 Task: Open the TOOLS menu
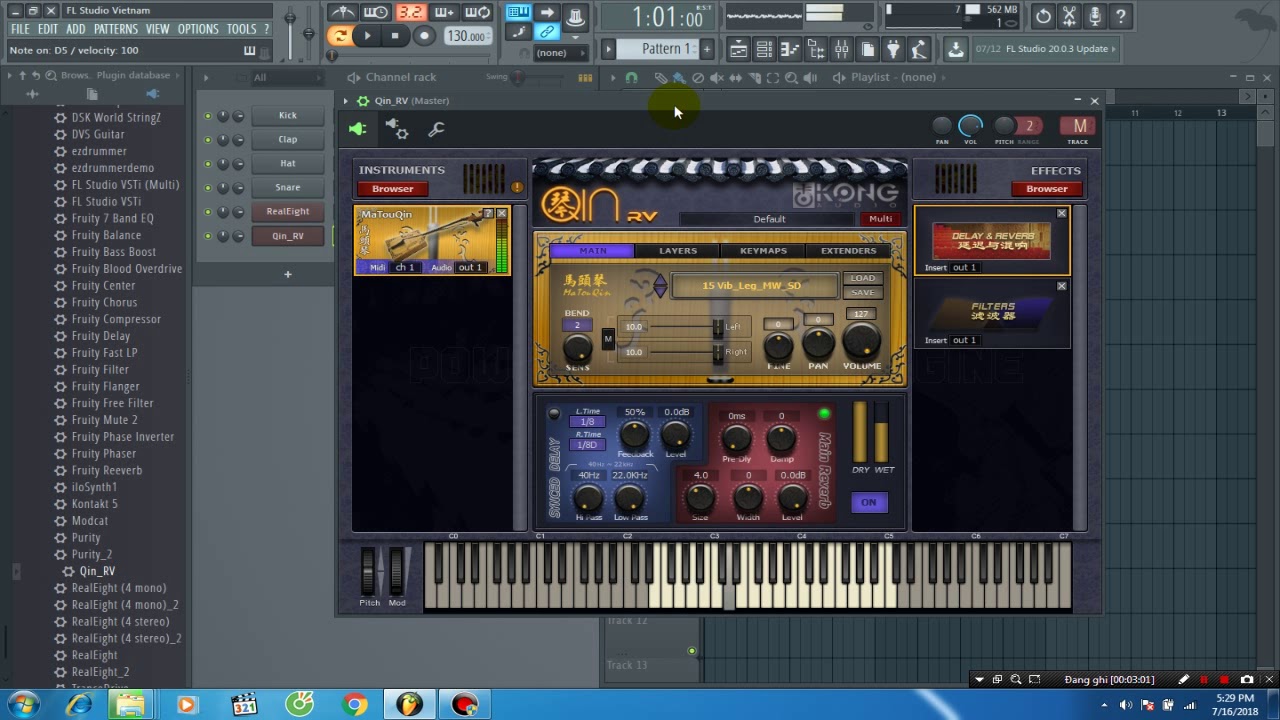(242, 29)
